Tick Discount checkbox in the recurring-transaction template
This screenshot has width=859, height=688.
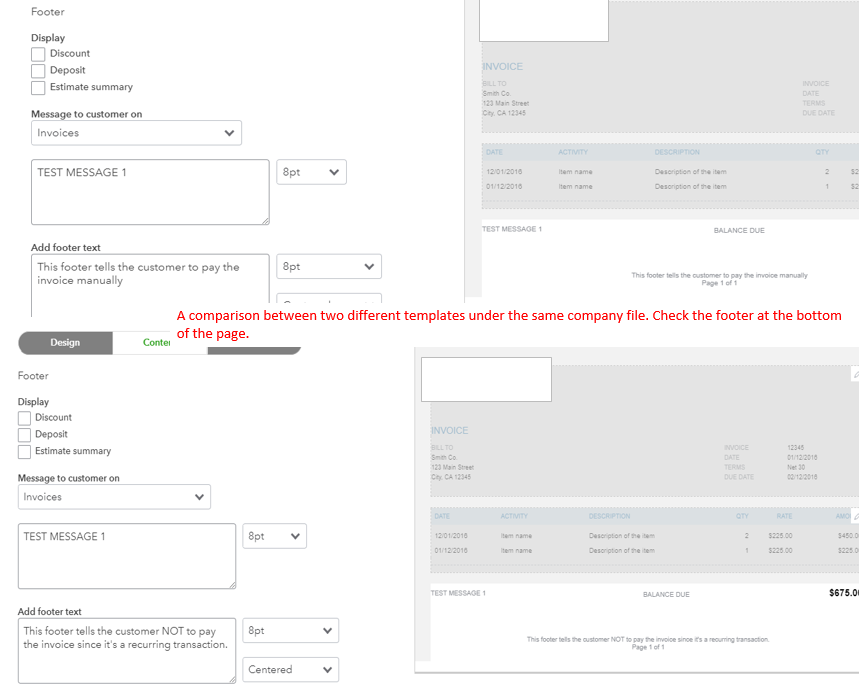(24, 418)
